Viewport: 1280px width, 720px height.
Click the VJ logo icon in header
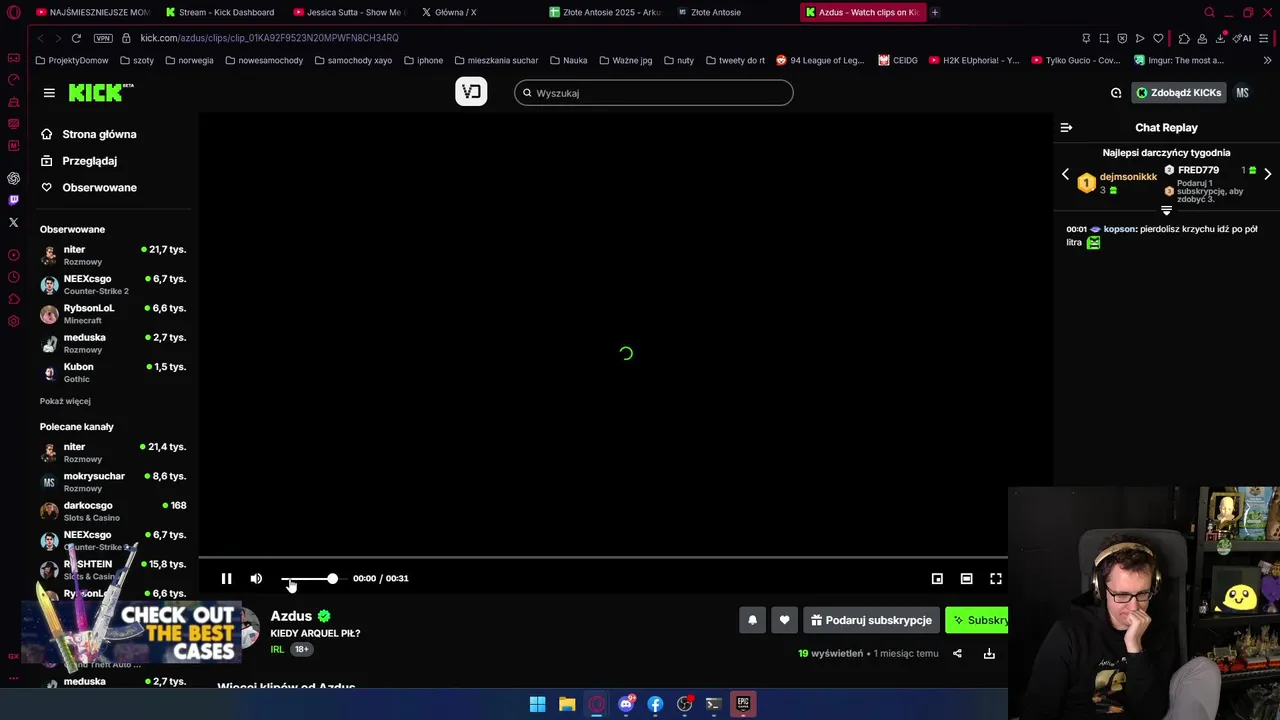[471, 92]
